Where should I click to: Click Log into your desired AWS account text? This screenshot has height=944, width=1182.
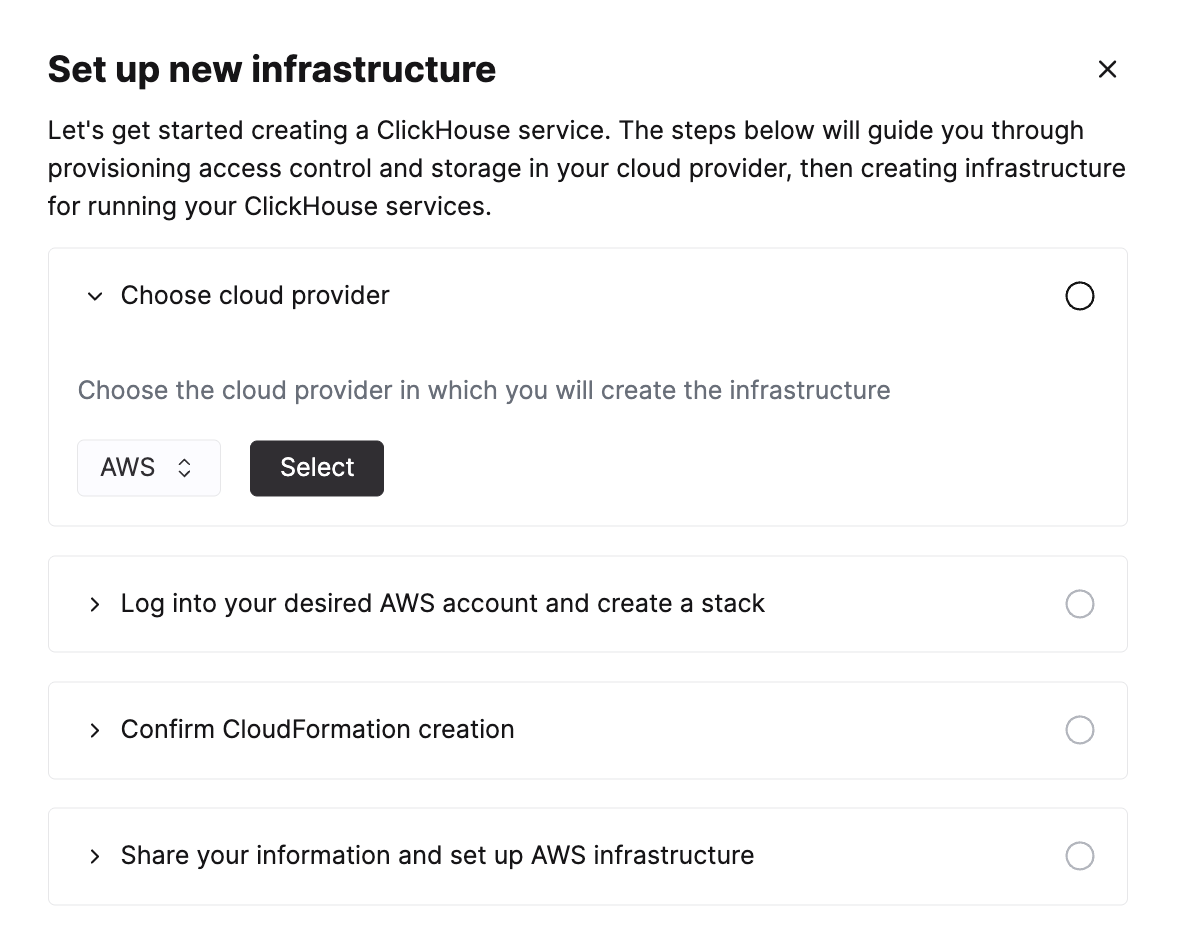coord(442,604)
